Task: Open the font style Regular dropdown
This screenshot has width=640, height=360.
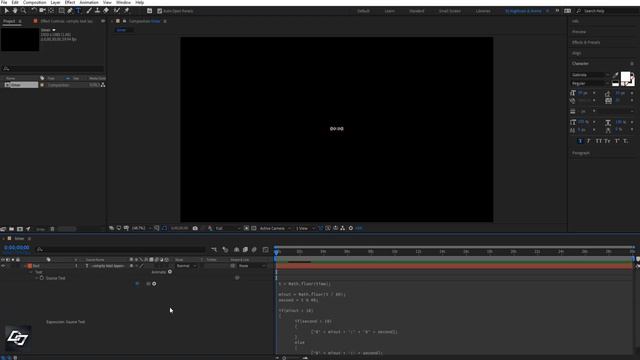Action: 590,83
